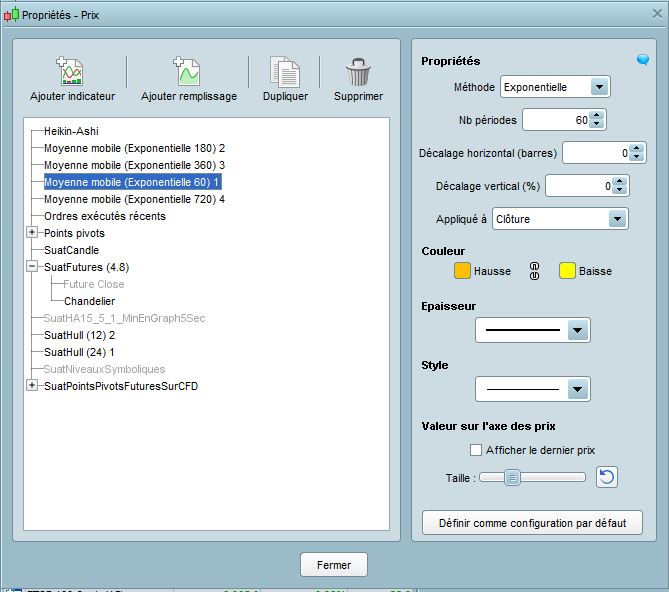Pick the Baisse yellow color swatch
Screen dimensions: 669x592
coord(567,271)
